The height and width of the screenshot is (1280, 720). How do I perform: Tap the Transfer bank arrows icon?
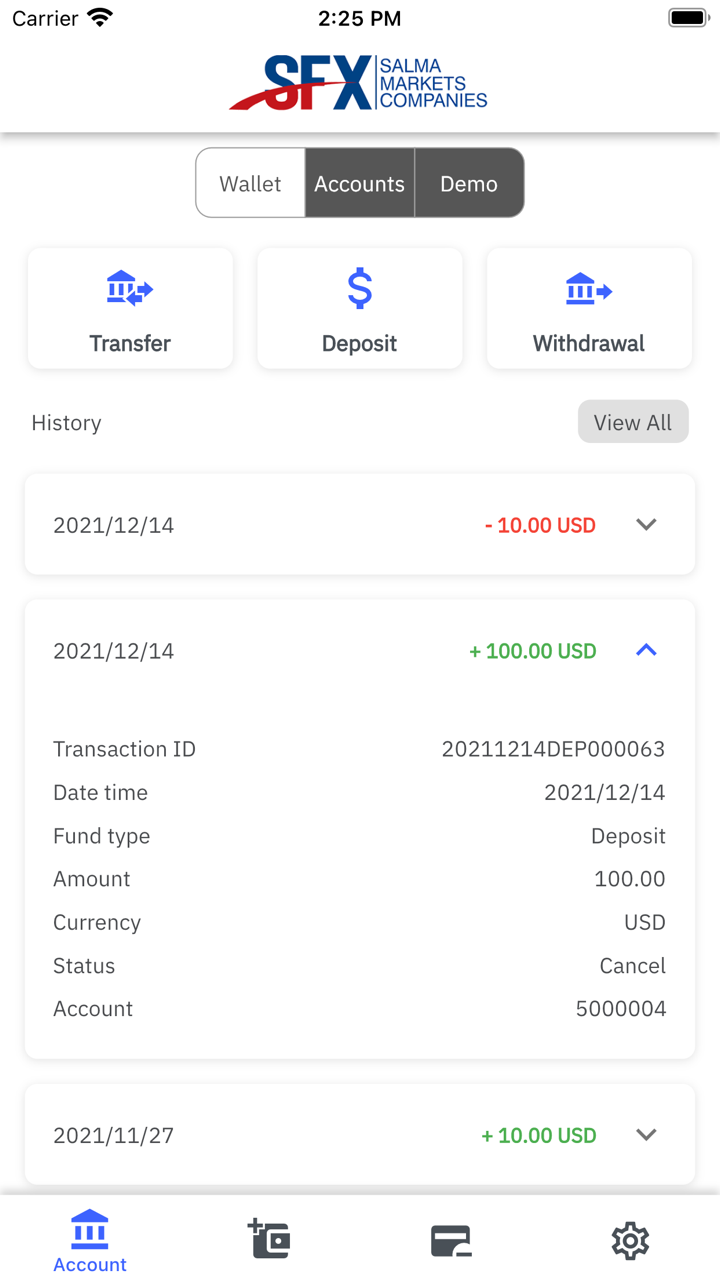(130, 290)
